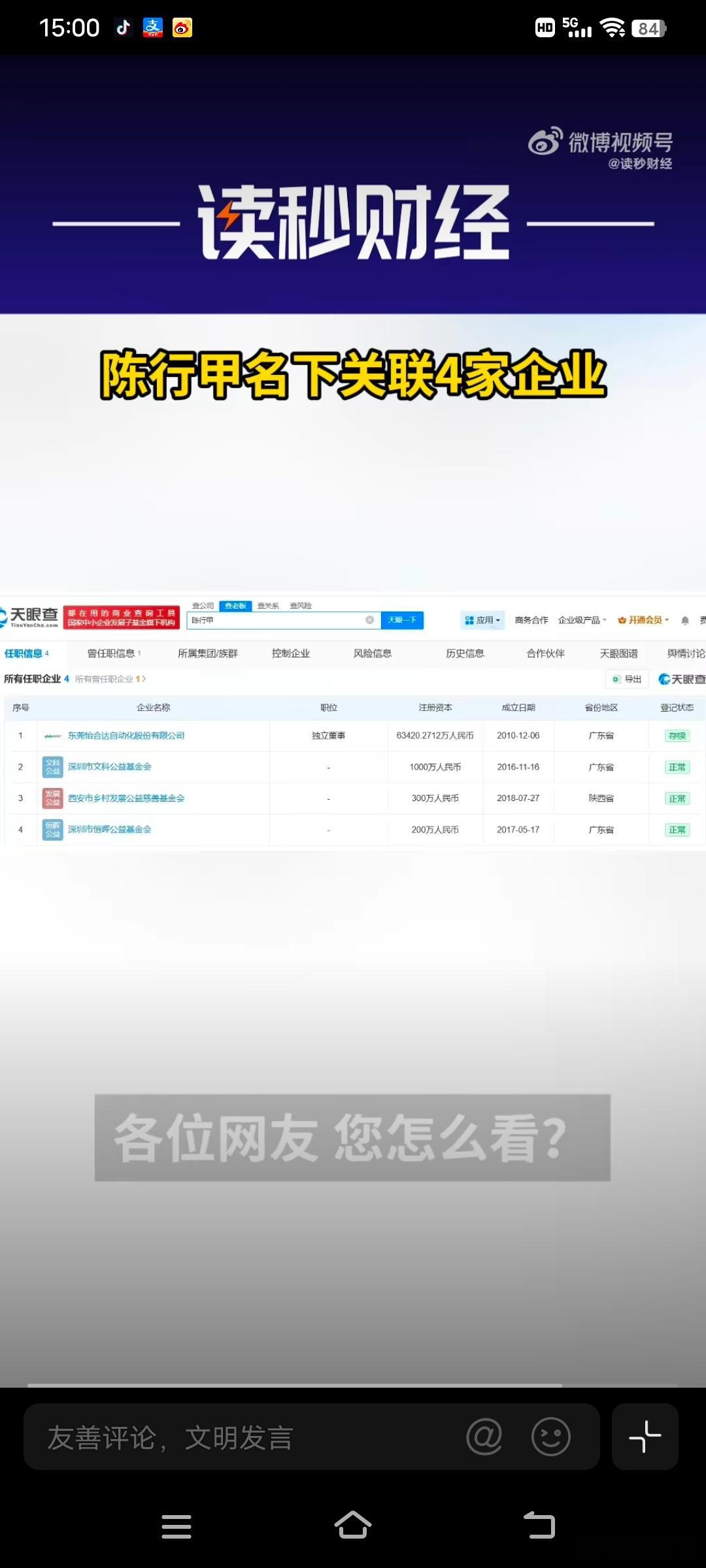Click the 63420.2712万人民币 capital cell
Image resolution: width=706 pixels, height=1568 pixels.
pos(435,736)
